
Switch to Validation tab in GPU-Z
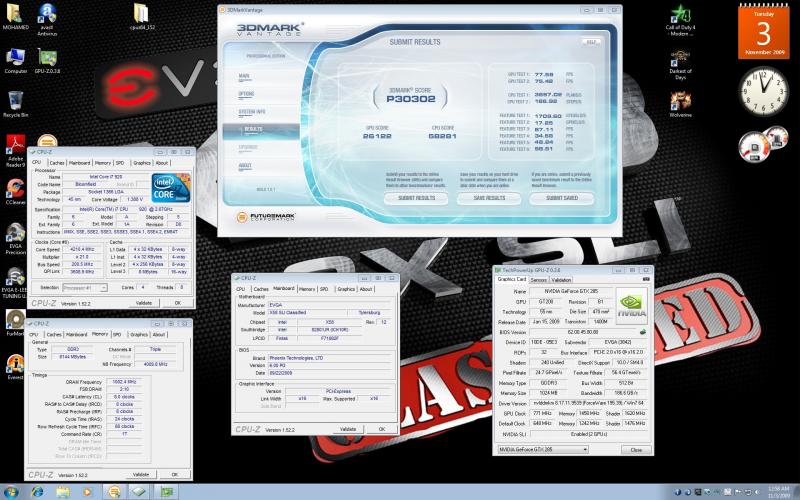561,280
